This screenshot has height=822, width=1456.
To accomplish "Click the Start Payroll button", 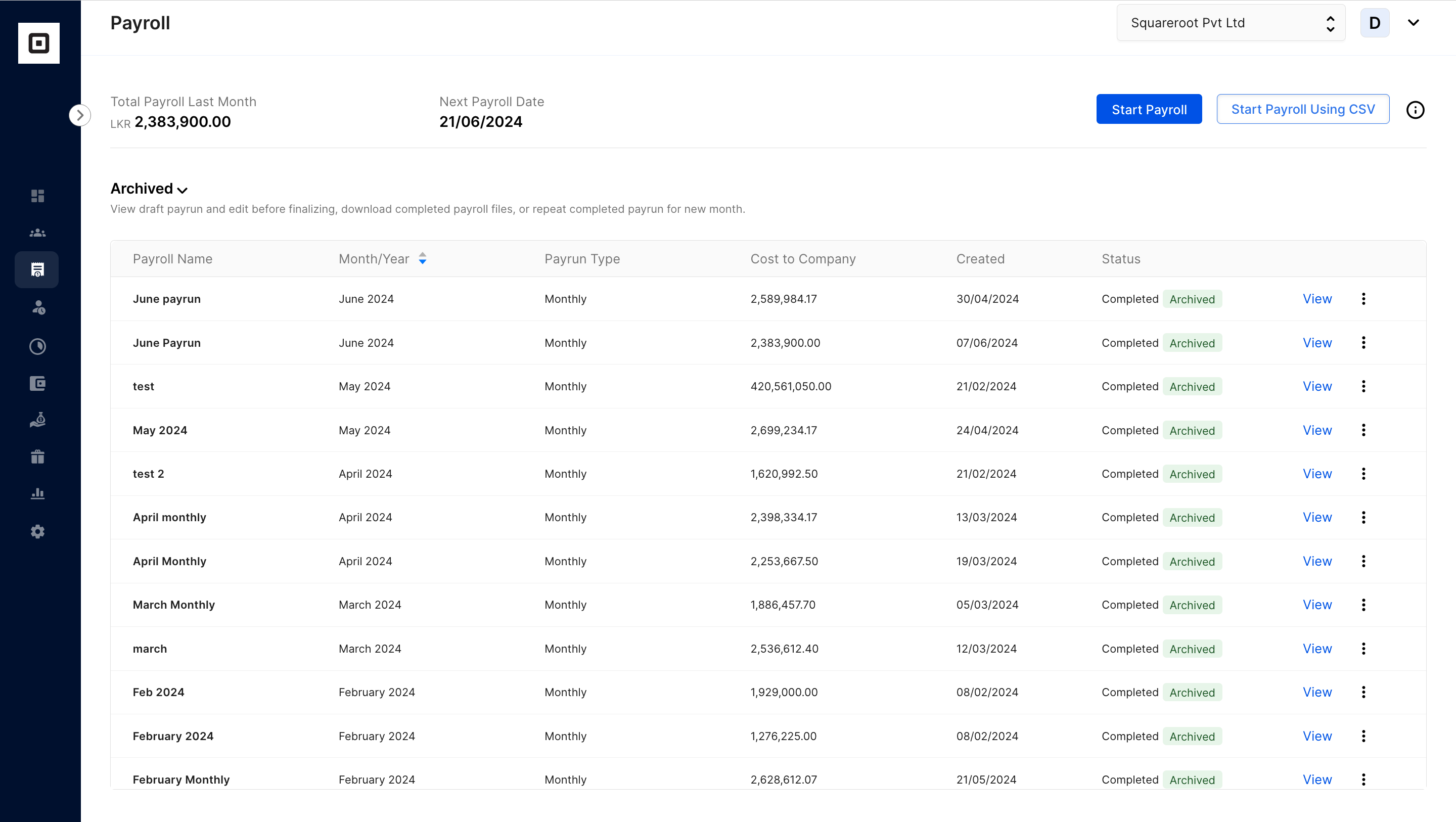I will [x=1149, y=109].
